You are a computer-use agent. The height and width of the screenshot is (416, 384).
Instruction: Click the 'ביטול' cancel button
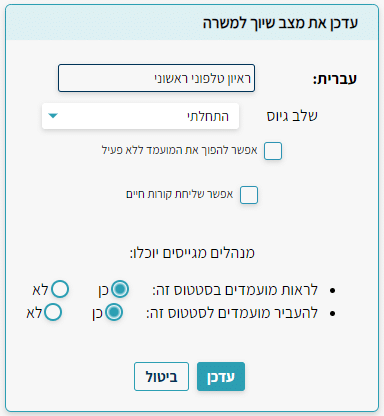161,377
